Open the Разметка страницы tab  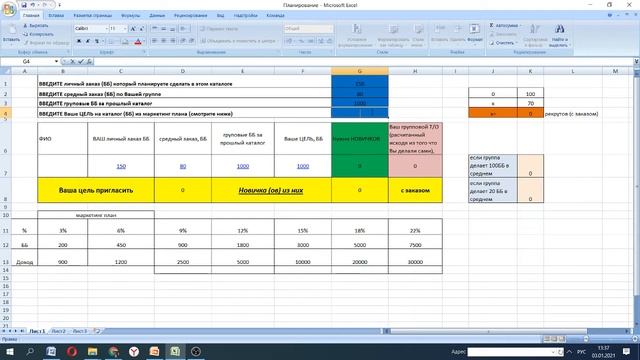[x=93, y=16]
